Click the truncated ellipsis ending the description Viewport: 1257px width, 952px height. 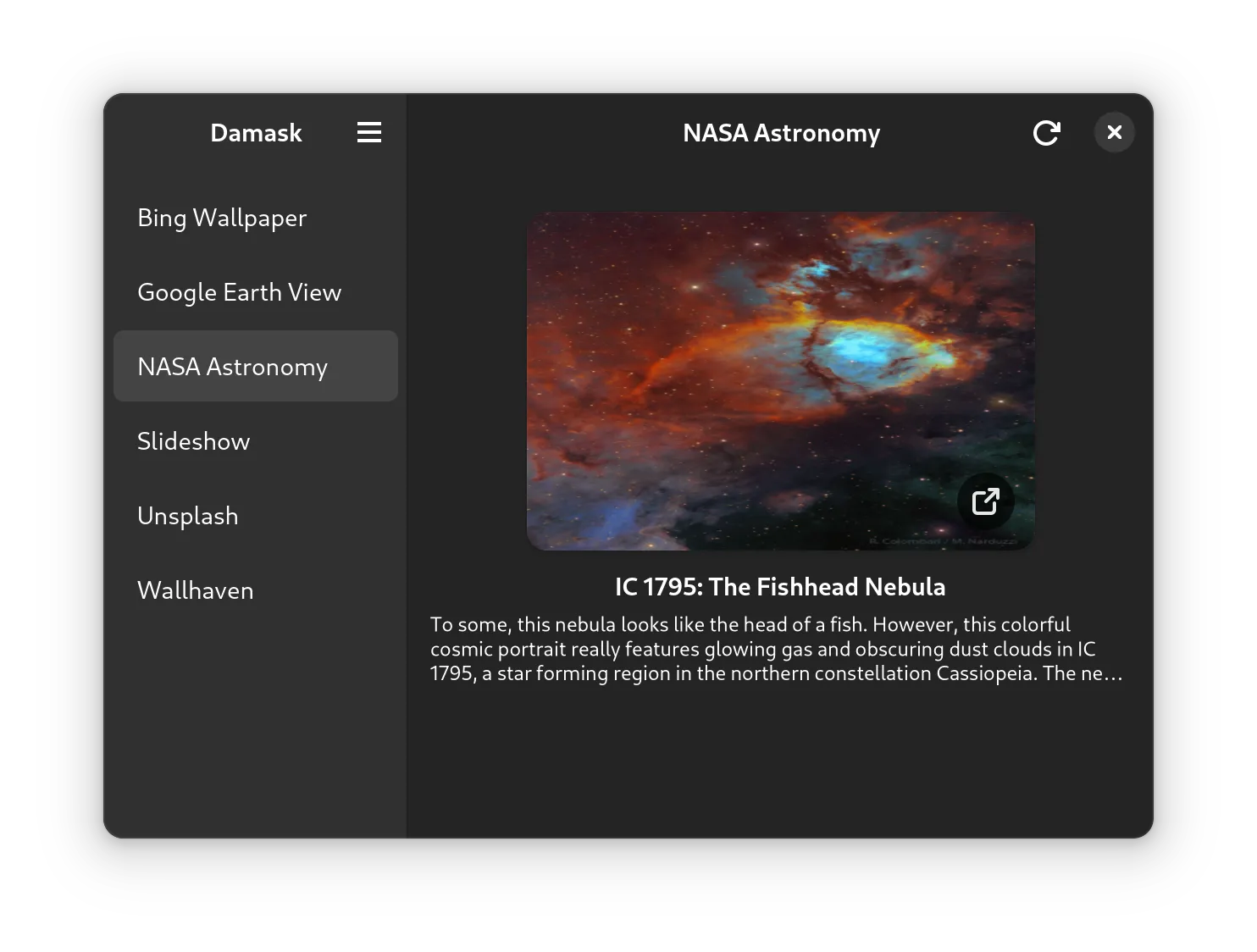coord(1114,674)
